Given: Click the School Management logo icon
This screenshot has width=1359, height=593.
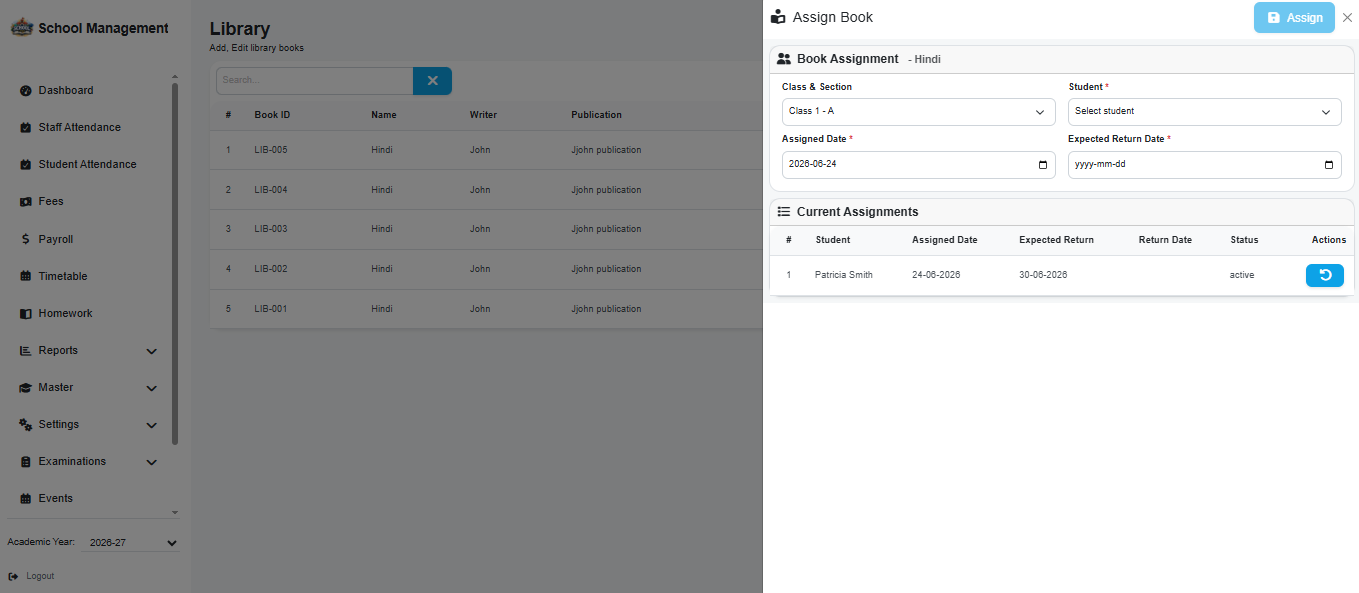Looking at the screenshot, I should click(22, 29).
